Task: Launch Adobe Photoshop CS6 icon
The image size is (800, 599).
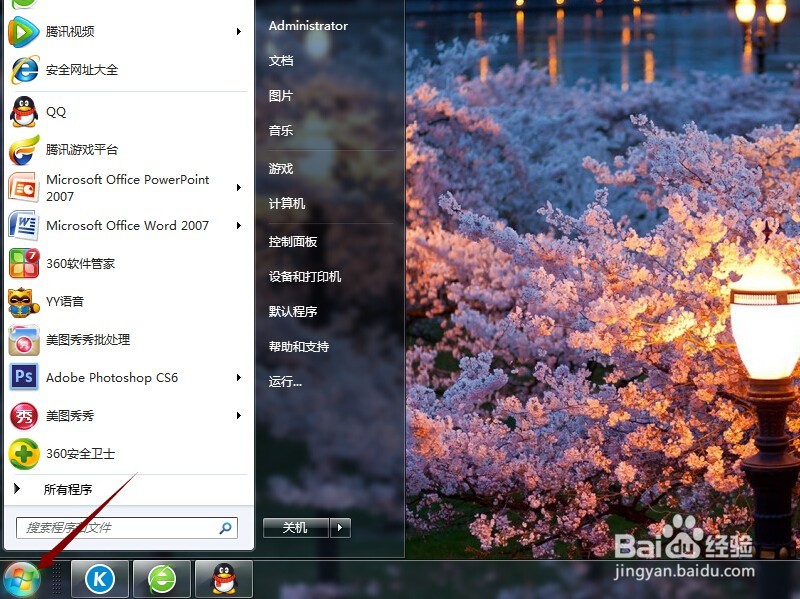Action: 23,378
